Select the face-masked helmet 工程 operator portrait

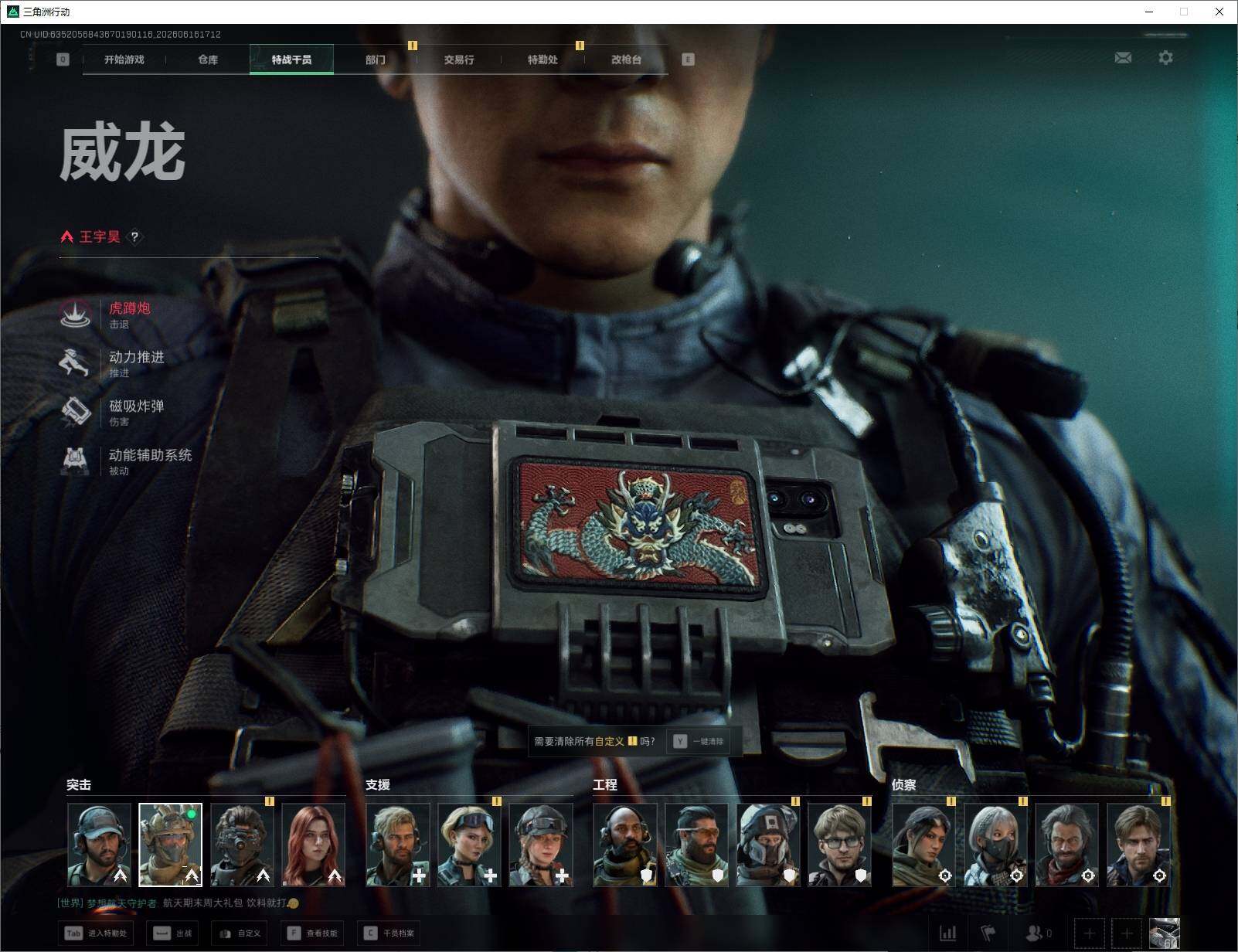(768, 845)
